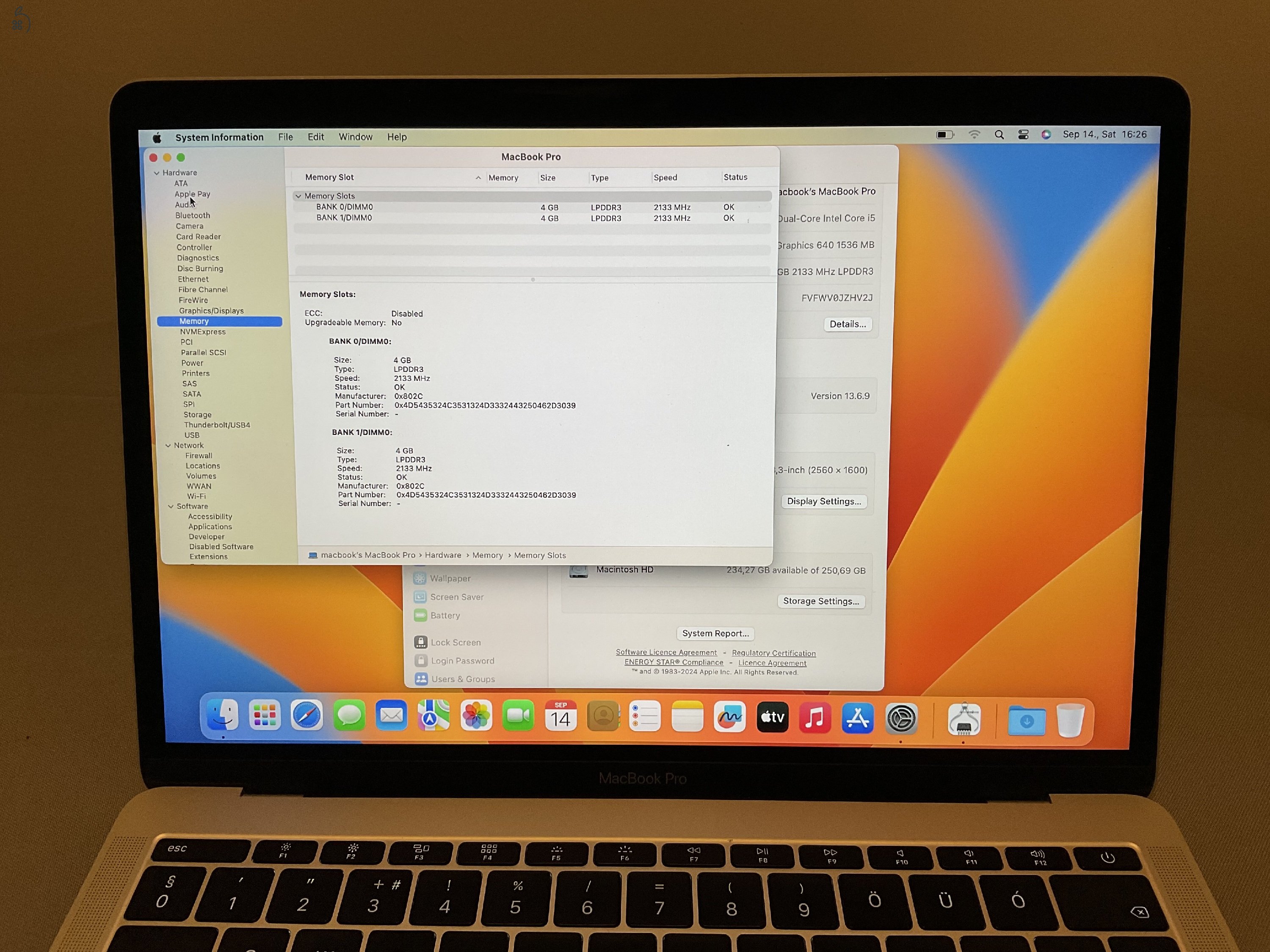This screenshot has width=1270, height=952.
Task: Launch Safari from the Dock
Action: coord(306,715)
